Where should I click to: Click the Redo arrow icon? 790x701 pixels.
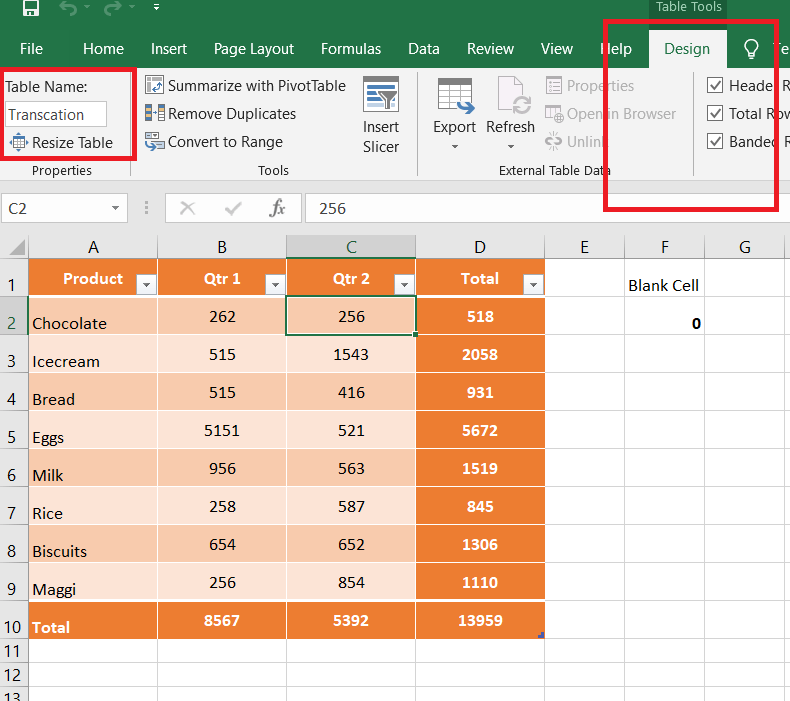(x=113, y=7)
